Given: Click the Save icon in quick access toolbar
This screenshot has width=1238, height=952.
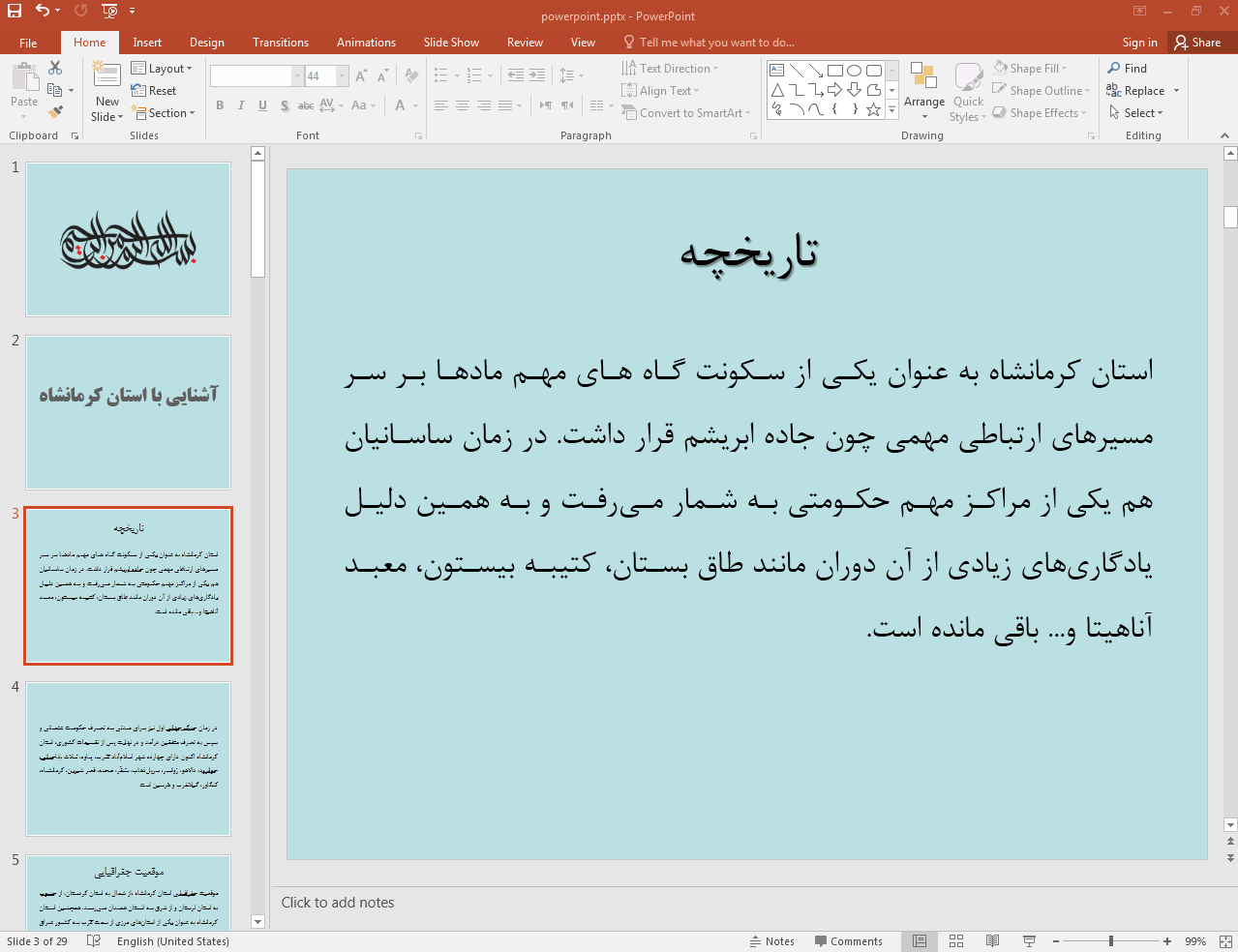Looking at the screenshot, I should coord(15,11).
